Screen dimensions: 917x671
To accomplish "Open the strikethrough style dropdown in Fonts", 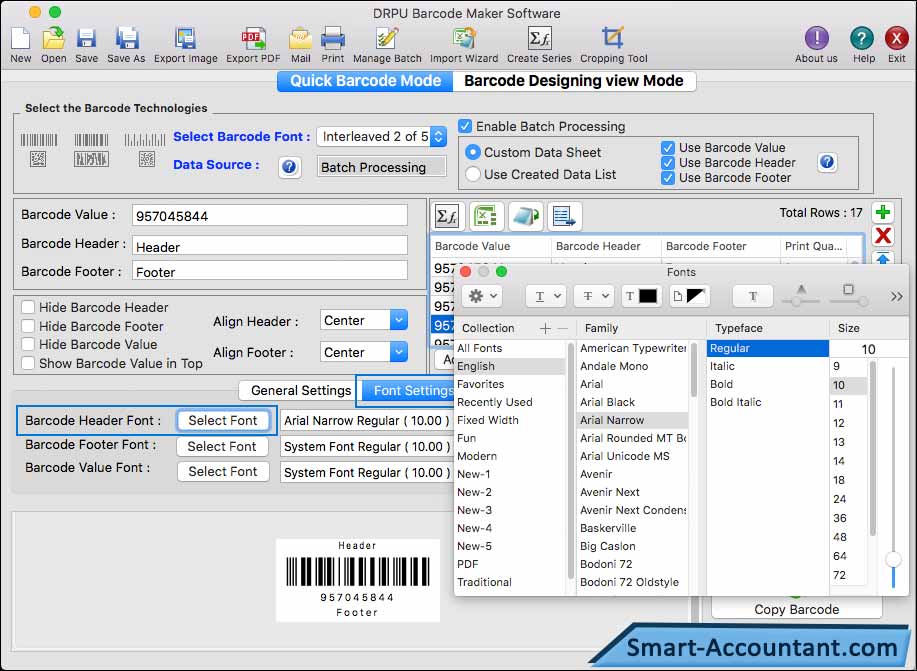I will click(594, 296).
